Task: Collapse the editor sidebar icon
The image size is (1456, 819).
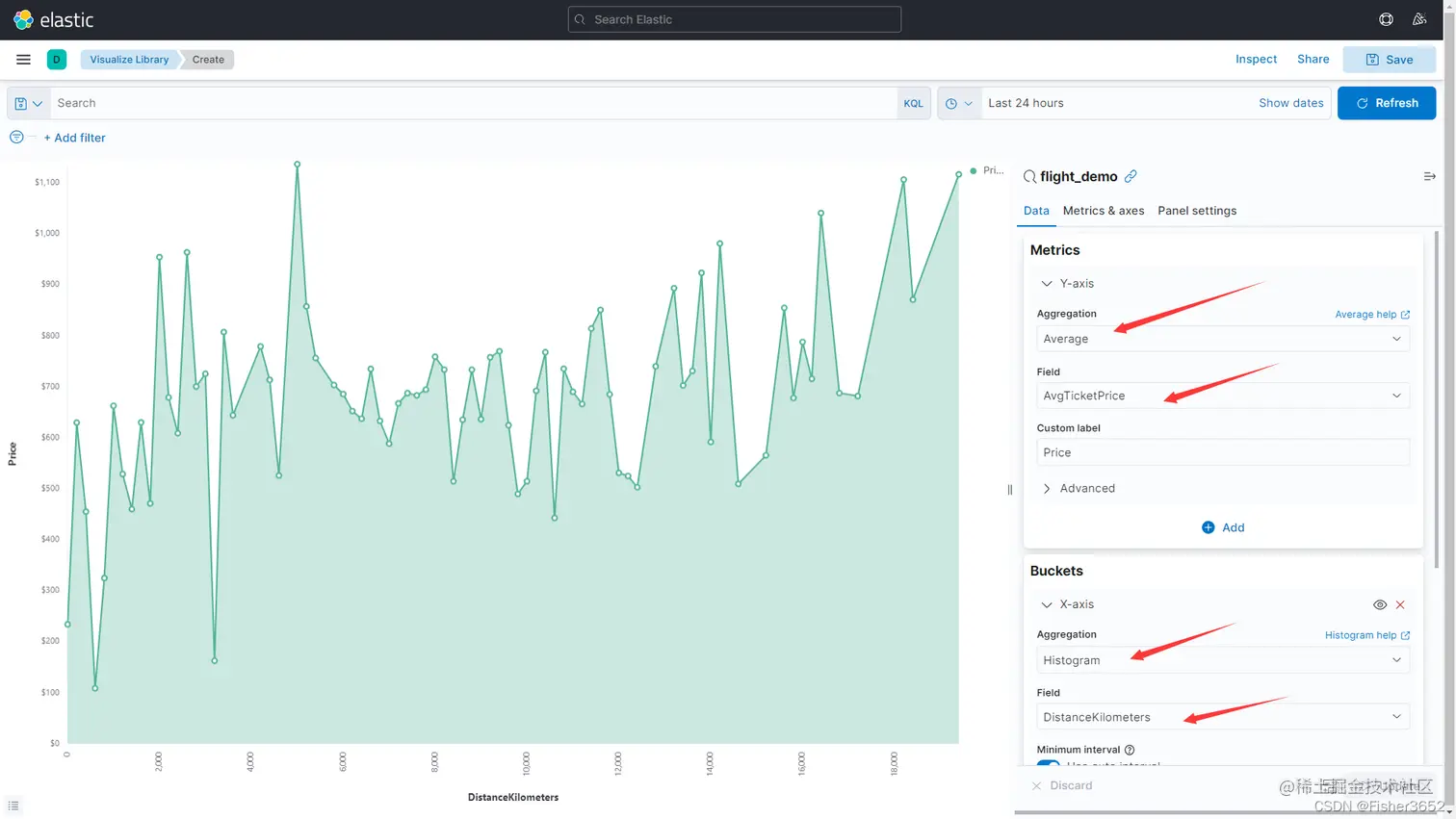Action: pyautogui.click(x=1429, y=176)
